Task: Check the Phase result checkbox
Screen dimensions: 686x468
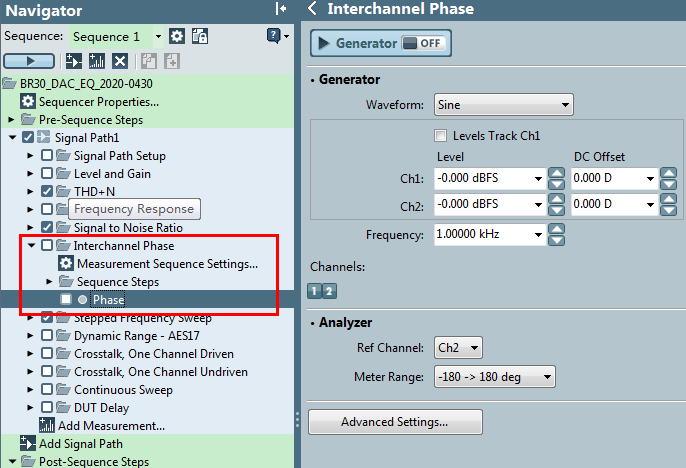Action: tap(66, 299)
